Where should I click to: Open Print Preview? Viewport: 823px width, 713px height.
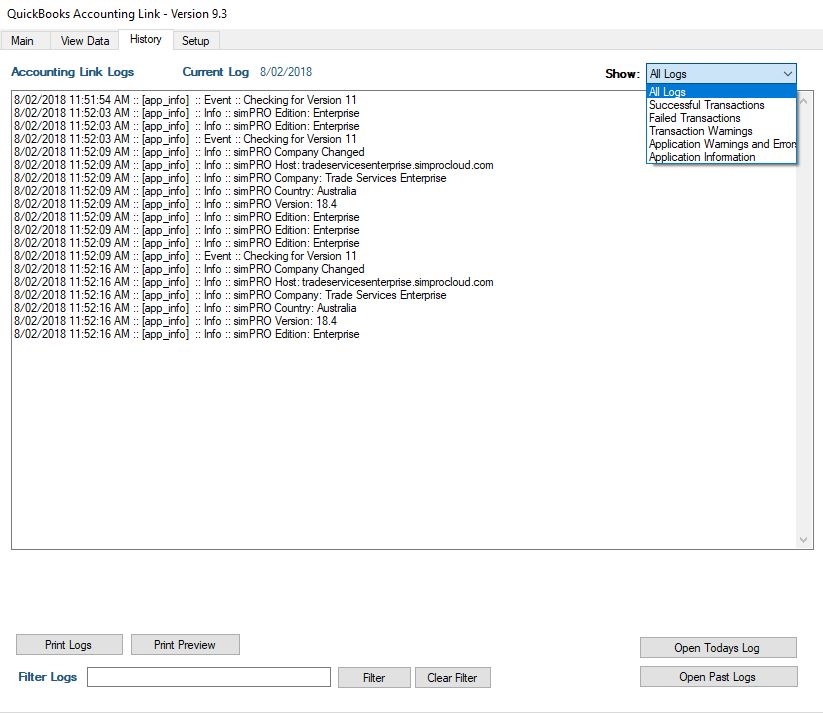click(x=185, y=645)
